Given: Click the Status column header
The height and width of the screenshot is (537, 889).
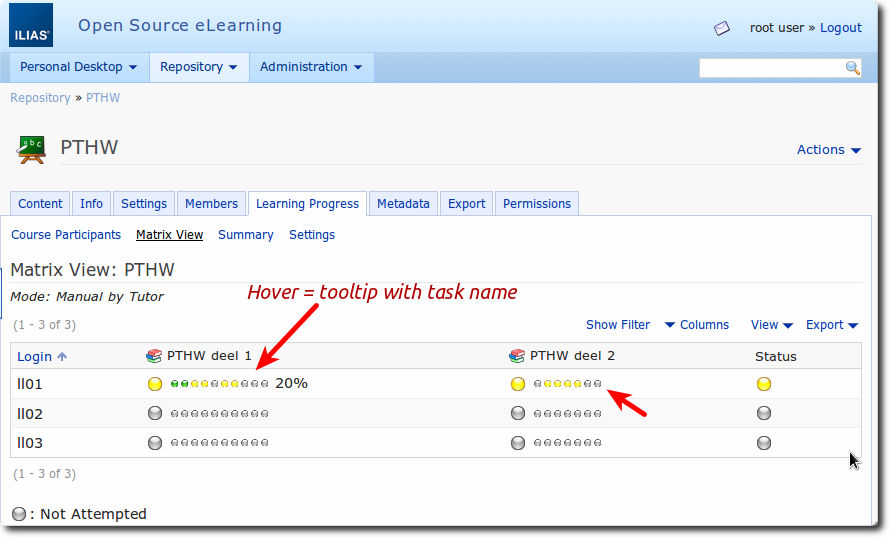Looking at the screenshot, I should (x=776, y=357).
